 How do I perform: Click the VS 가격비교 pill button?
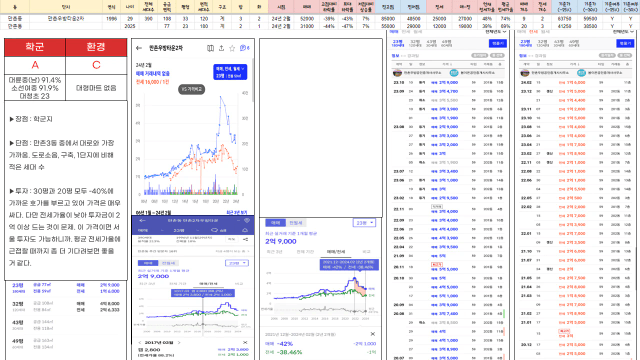[x=192, y=89]
